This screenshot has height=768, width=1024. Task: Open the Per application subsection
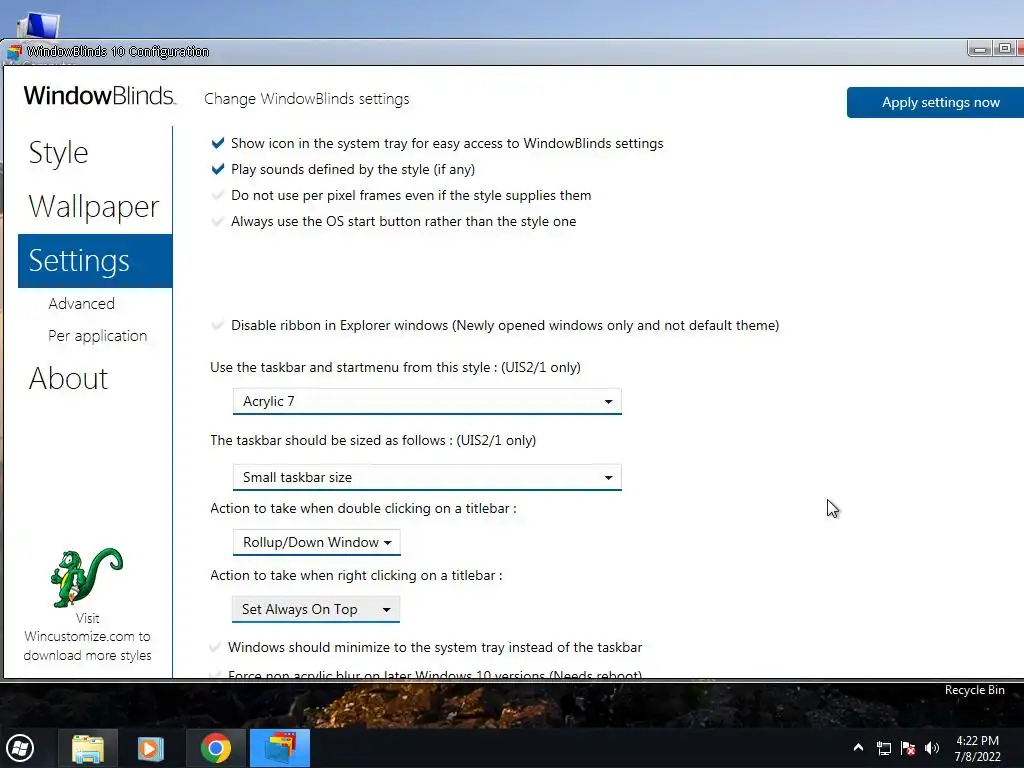(x=98, y=336)
